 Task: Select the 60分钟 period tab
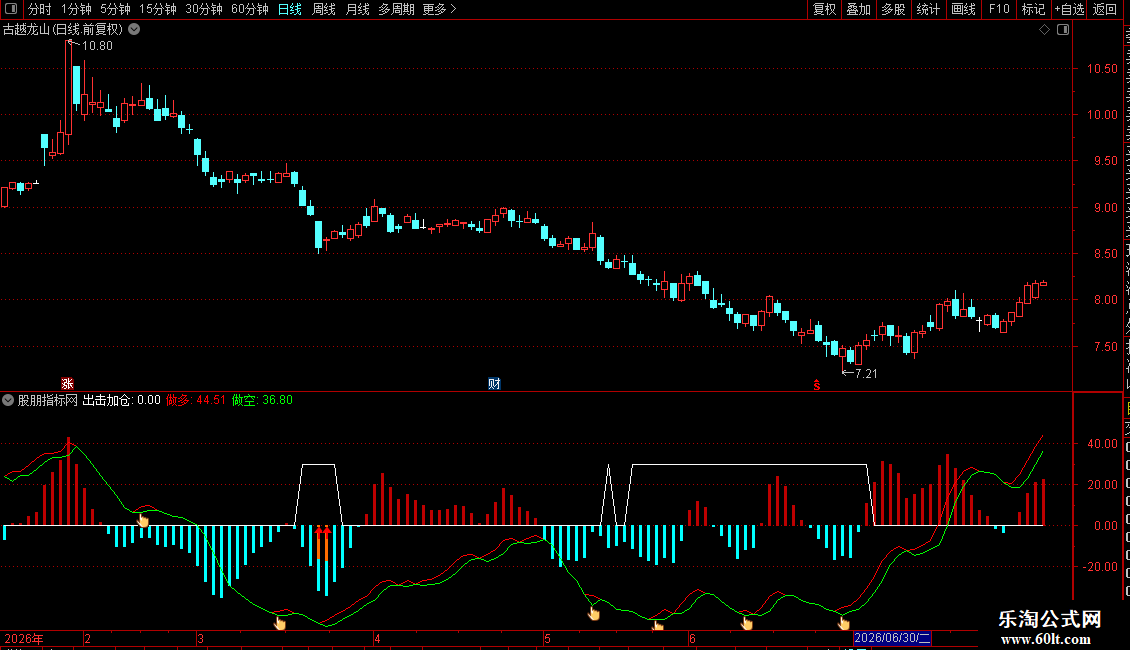(x=250, y=9)
